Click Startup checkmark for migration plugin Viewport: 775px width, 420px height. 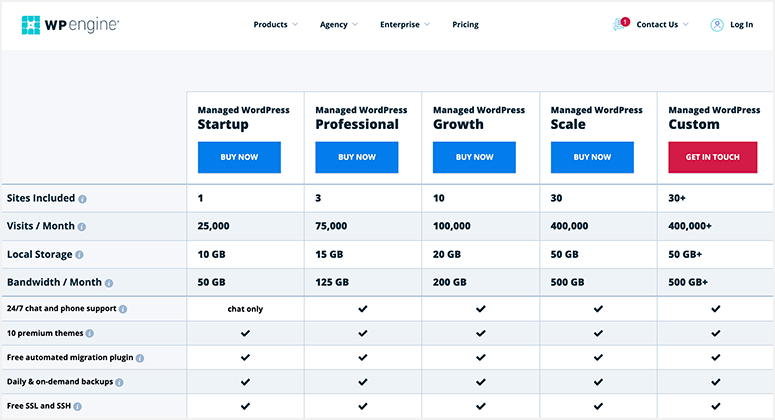(245, 357)
